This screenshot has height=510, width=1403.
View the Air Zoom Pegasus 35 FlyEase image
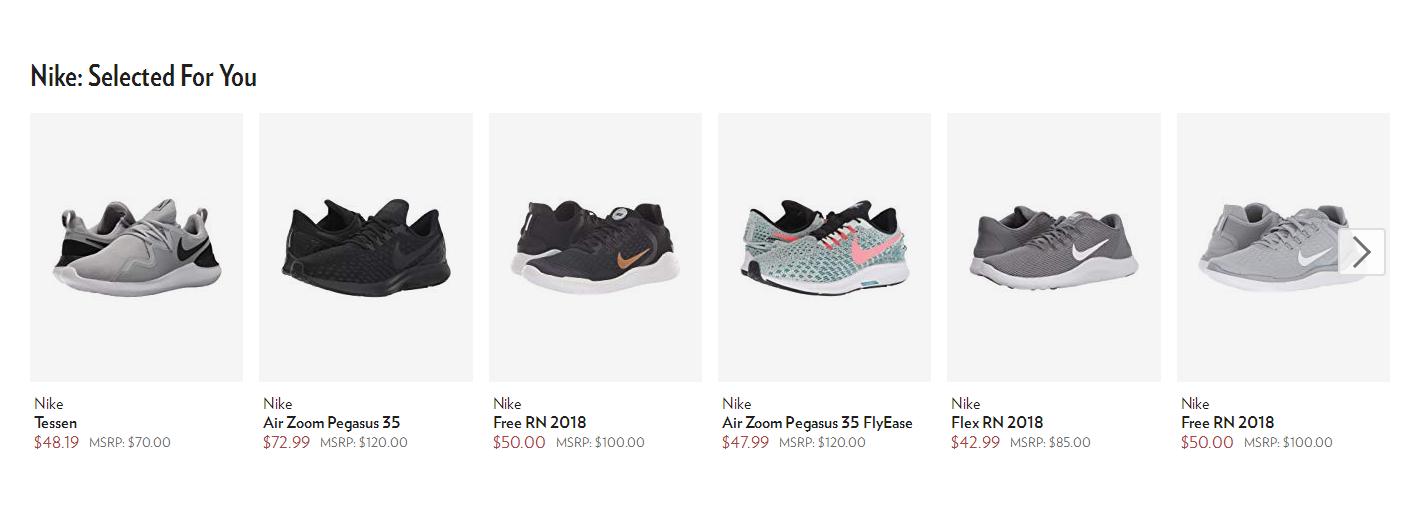pos(824,247)
